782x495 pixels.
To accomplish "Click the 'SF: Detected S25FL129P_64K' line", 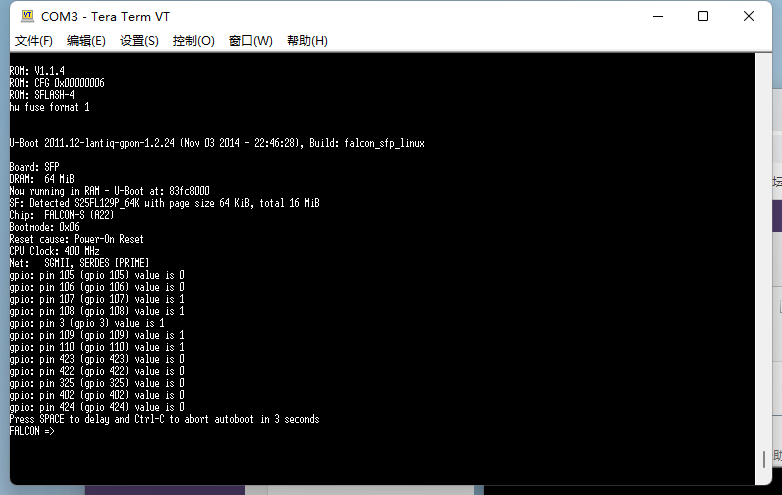I will pos(165,203).
